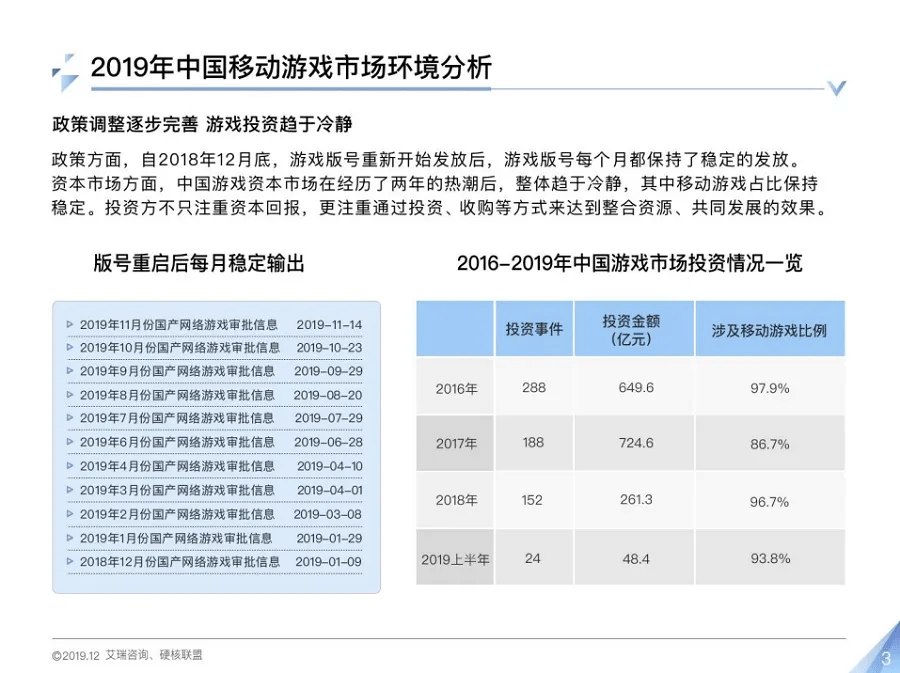Viewport: 900px width, 673px height.
Task: Open 2019年6月份国产网络游戏审批信息 link
Action: [177, 442]
